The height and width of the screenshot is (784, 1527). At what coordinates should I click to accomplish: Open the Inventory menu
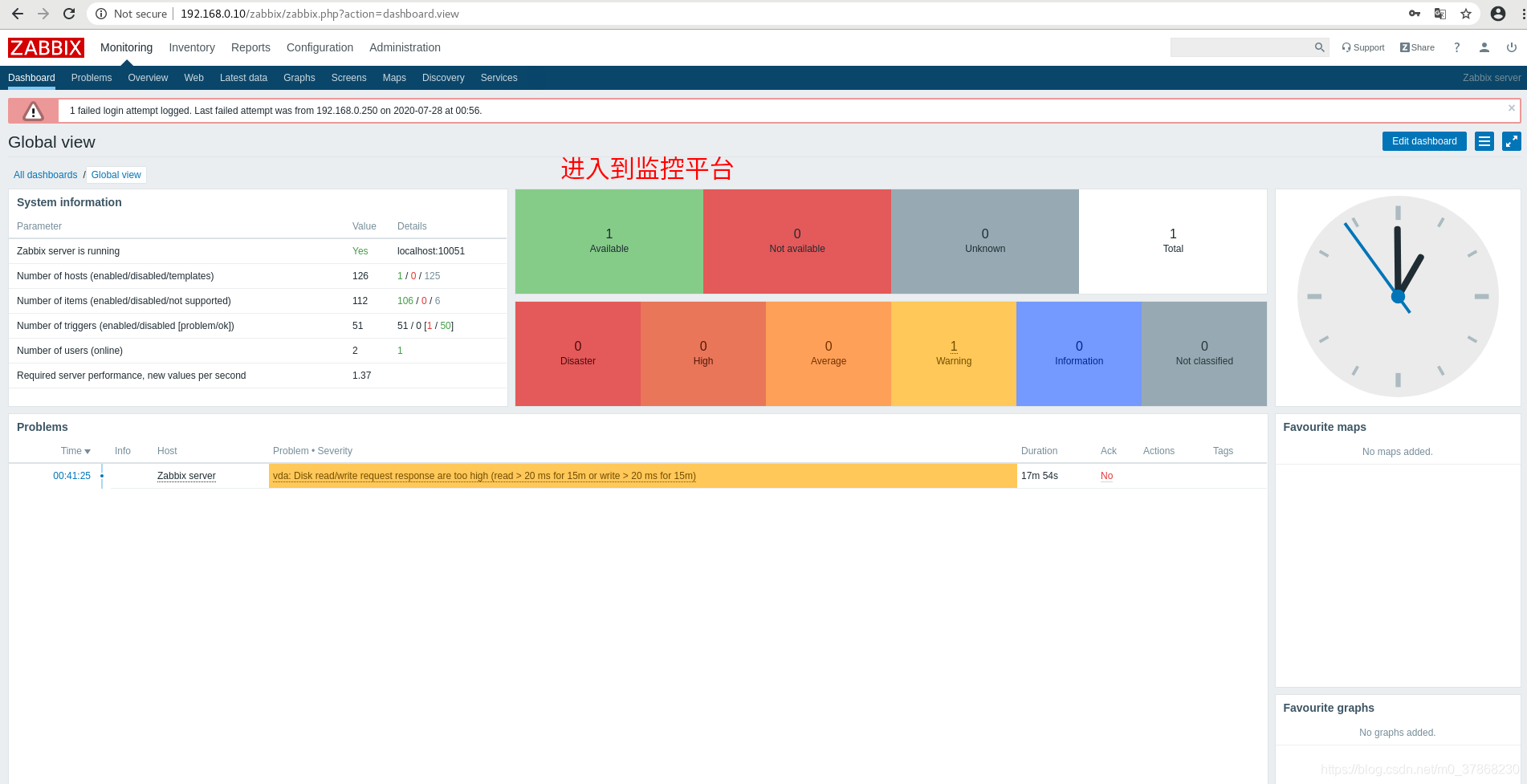point(192,47)
